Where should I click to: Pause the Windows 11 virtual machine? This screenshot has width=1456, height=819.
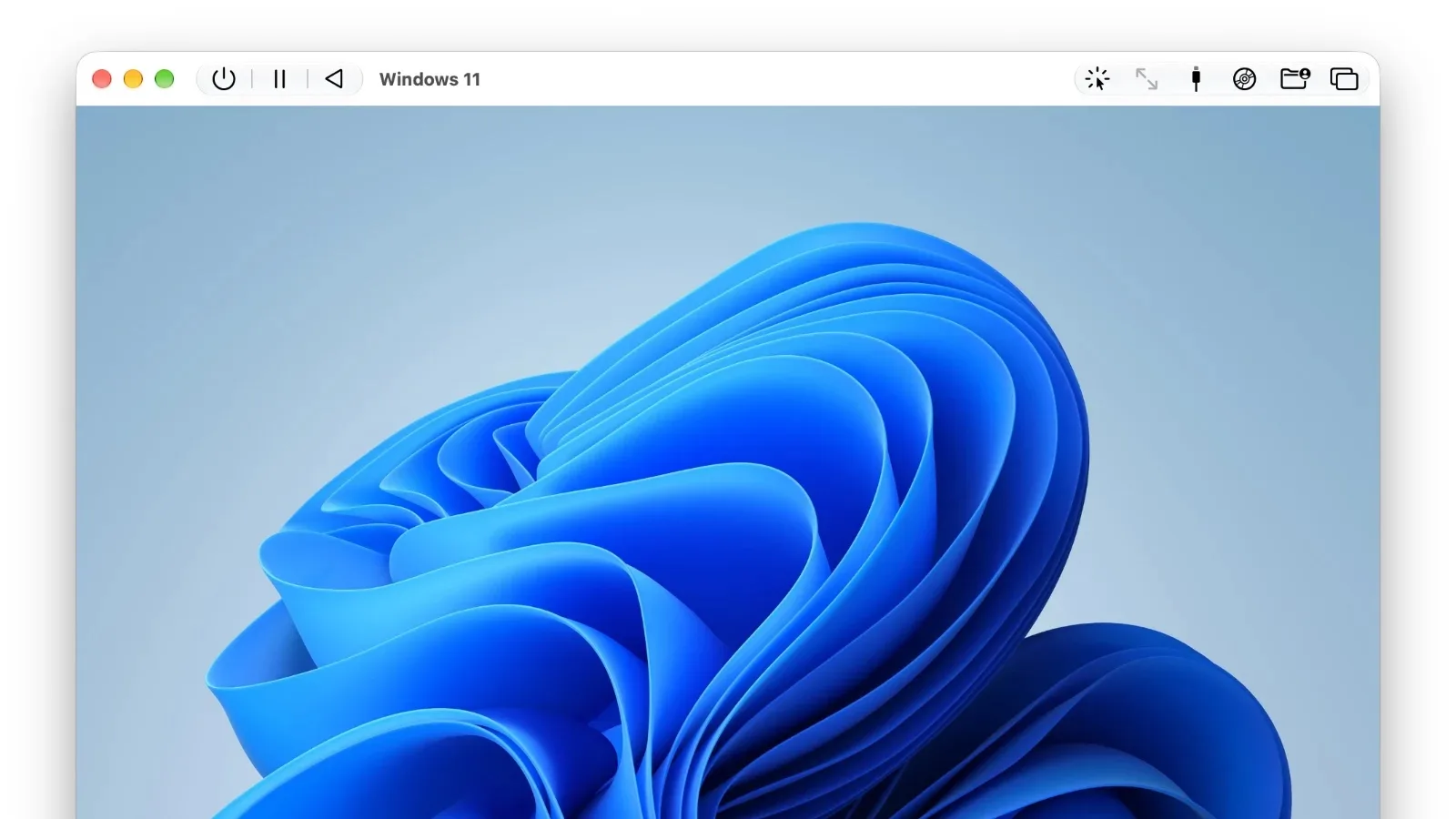tap(279, 79)
